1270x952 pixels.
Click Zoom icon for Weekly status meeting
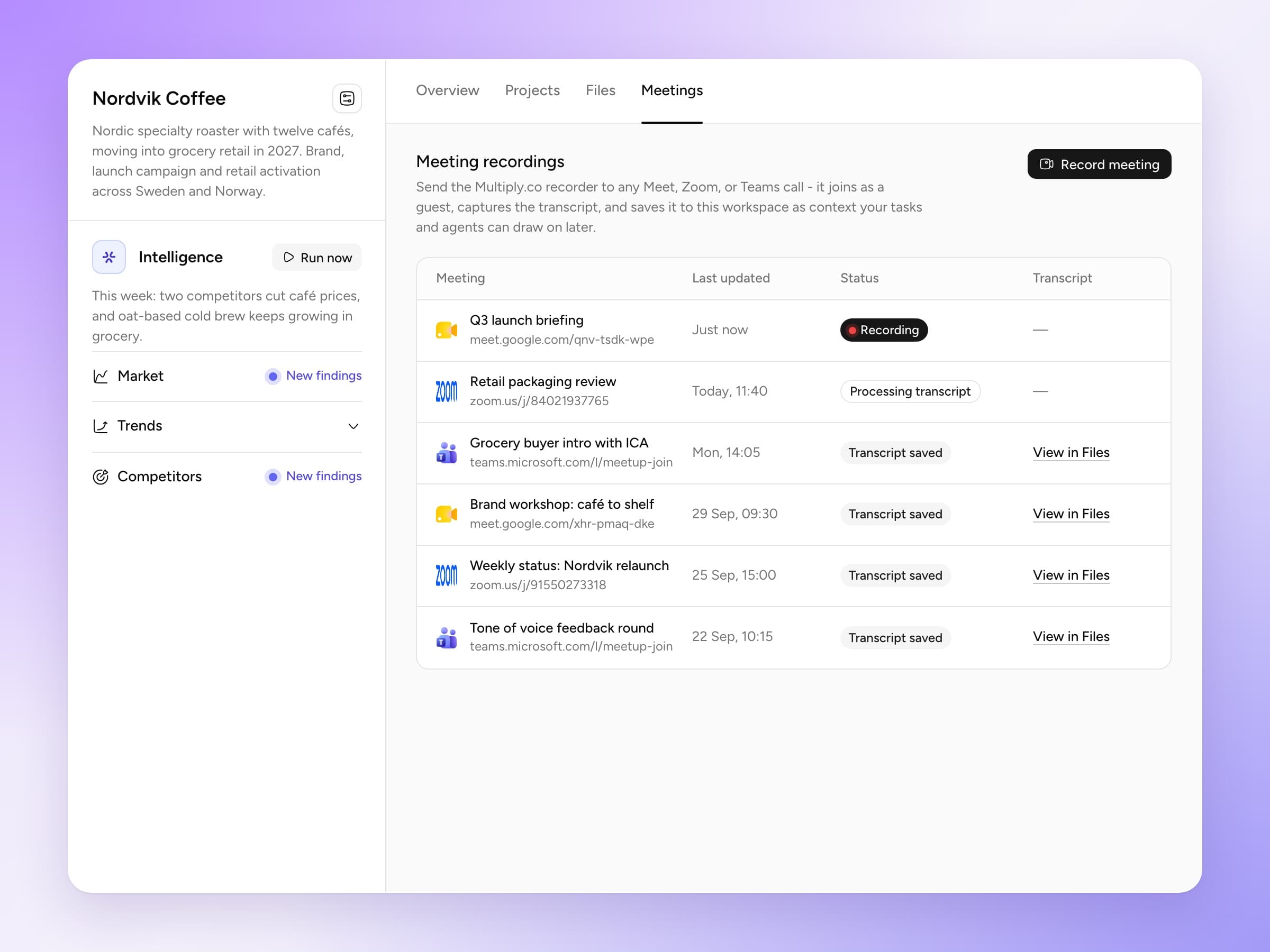(x=446, y=575)
